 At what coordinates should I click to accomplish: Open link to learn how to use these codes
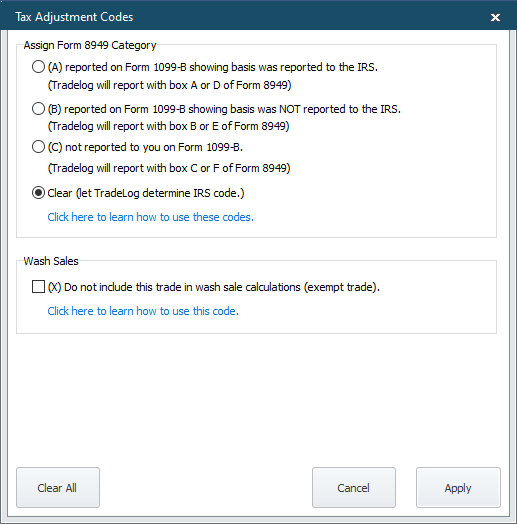(x=150, y=217)
